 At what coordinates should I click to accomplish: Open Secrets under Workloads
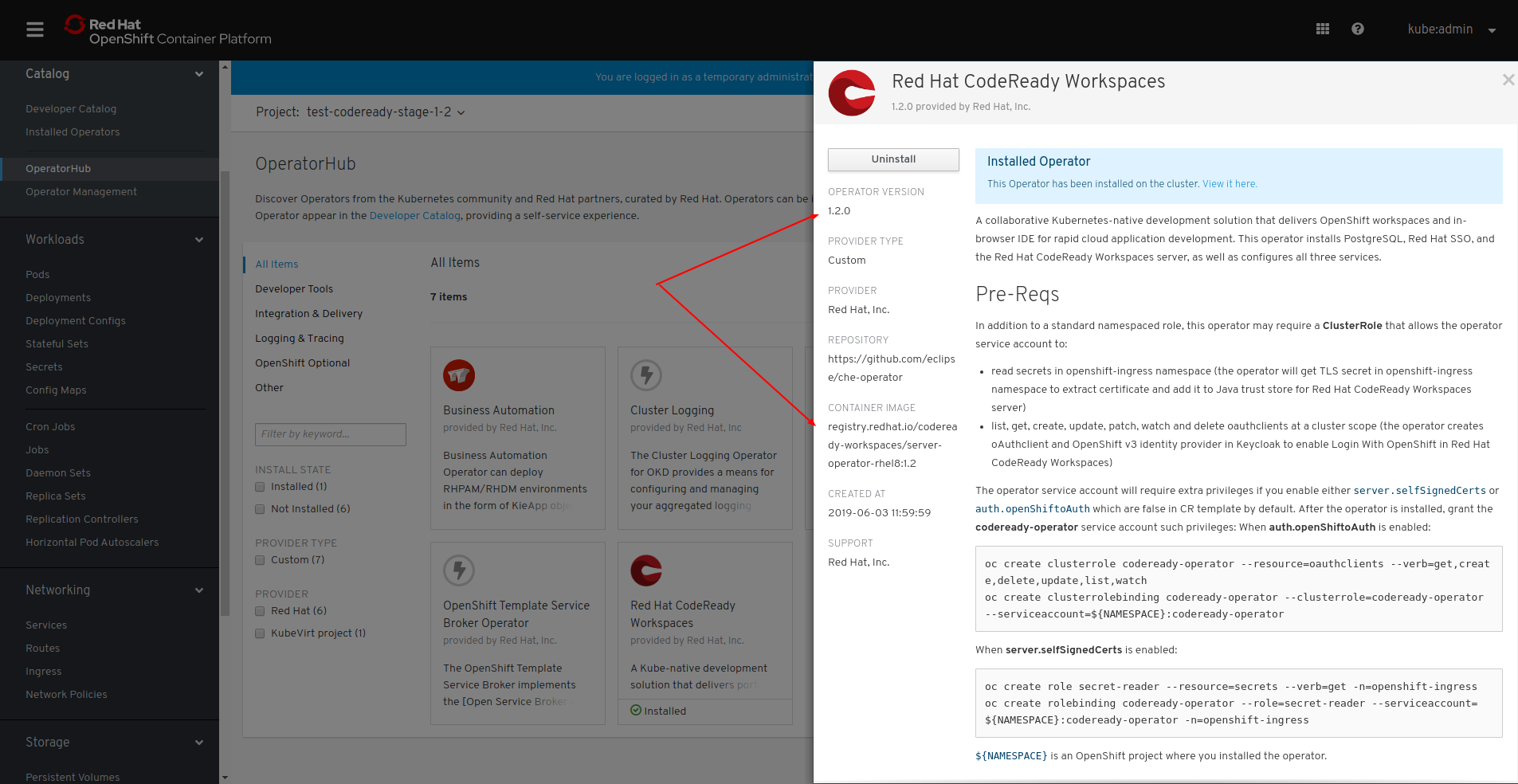[44, 367]
